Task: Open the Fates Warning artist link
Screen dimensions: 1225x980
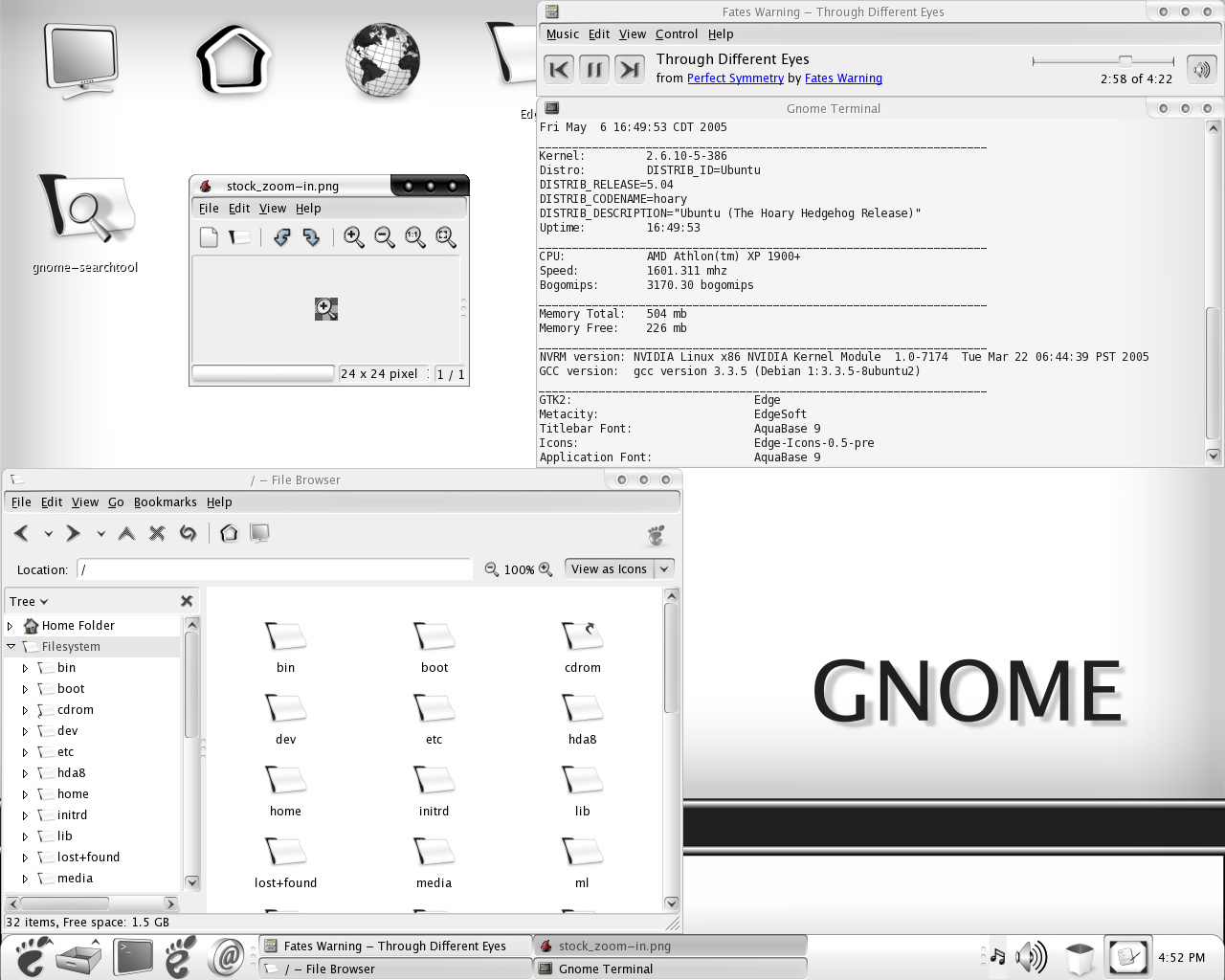Action: point(843,78)
